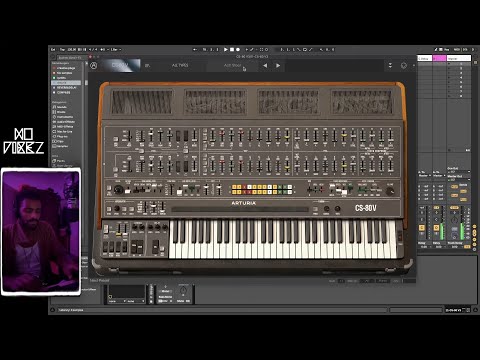Arm the Ableton arrangement record button

click(238, 49)
